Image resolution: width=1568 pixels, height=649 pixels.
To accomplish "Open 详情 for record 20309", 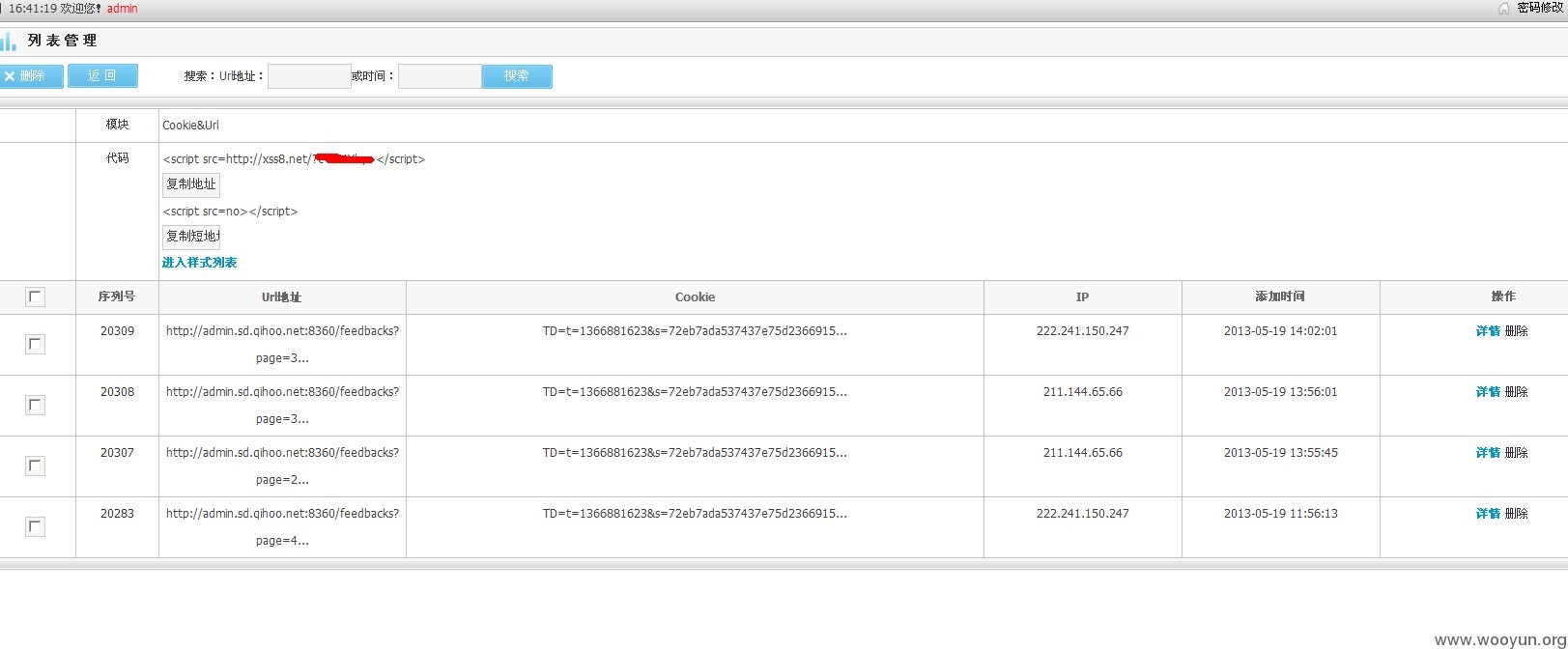I will pyautogui.click(x=1488, y=331).
